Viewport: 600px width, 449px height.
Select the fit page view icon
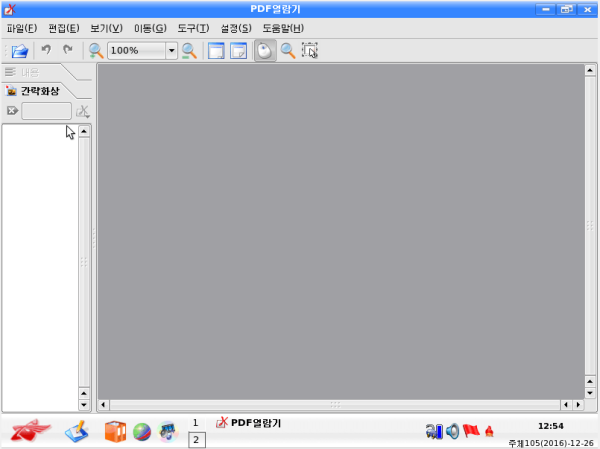coord(216,51)
